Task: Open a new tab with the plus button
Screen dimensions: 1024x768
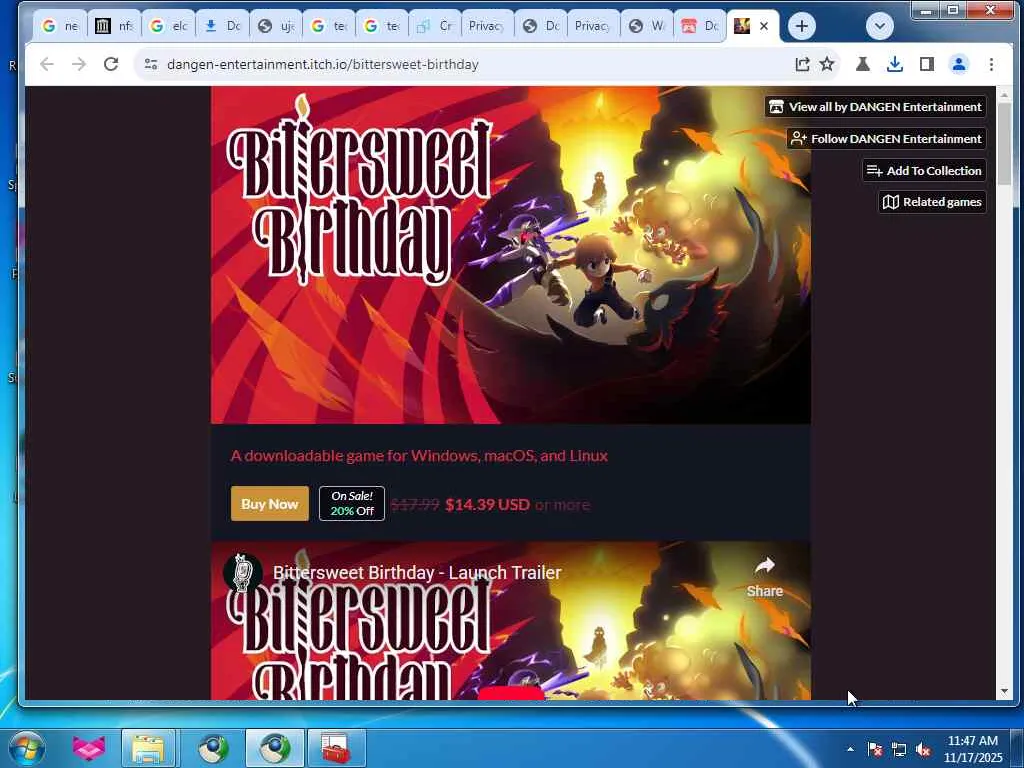Action: 801,26
